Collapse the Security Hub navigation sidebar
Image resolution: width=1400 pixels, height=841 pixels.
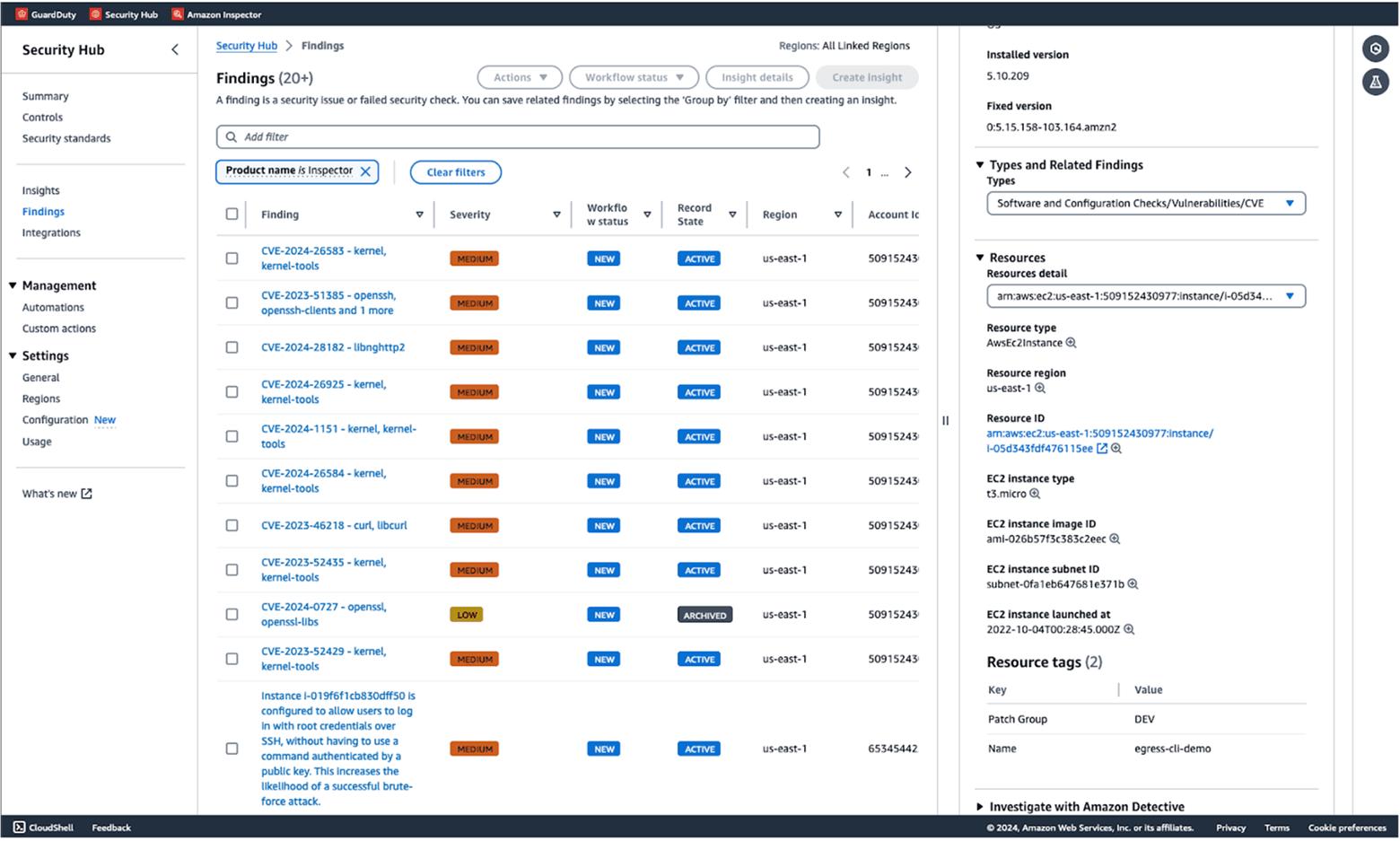175,50
